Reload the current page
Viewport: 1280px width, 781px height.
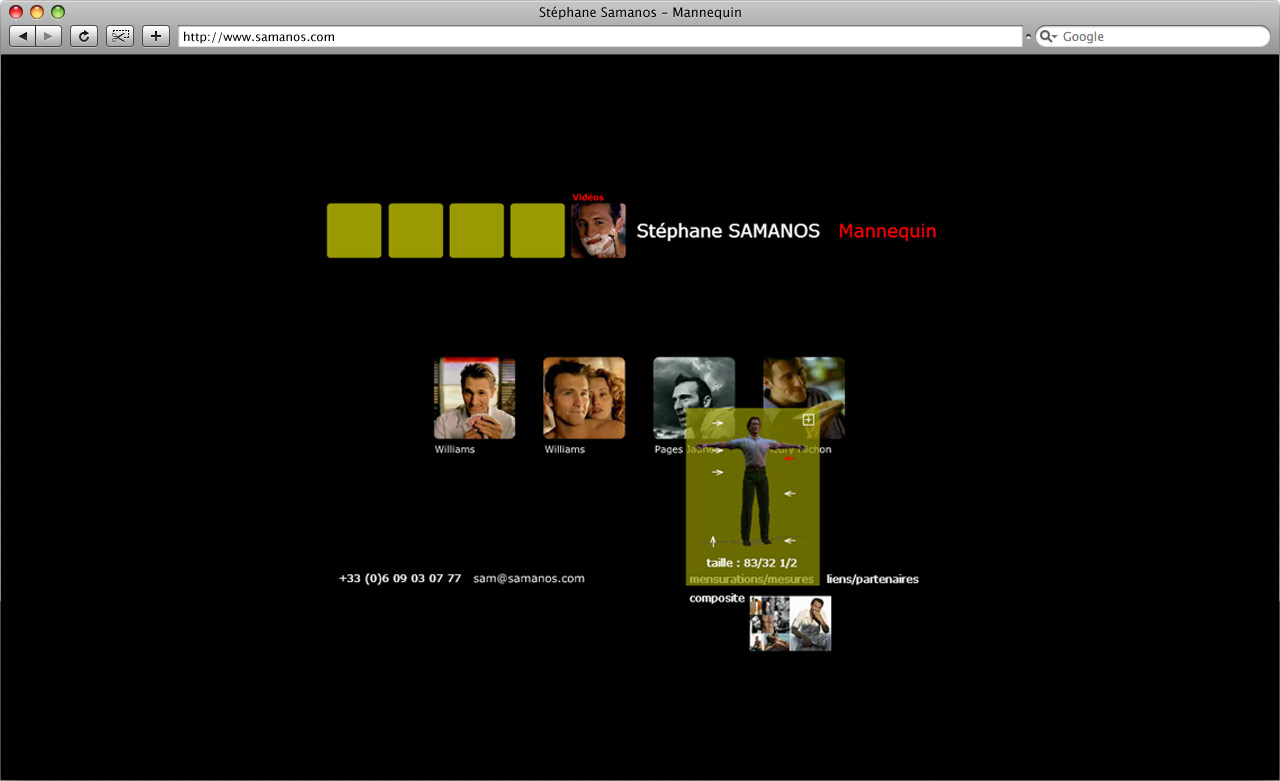[84, 36]
